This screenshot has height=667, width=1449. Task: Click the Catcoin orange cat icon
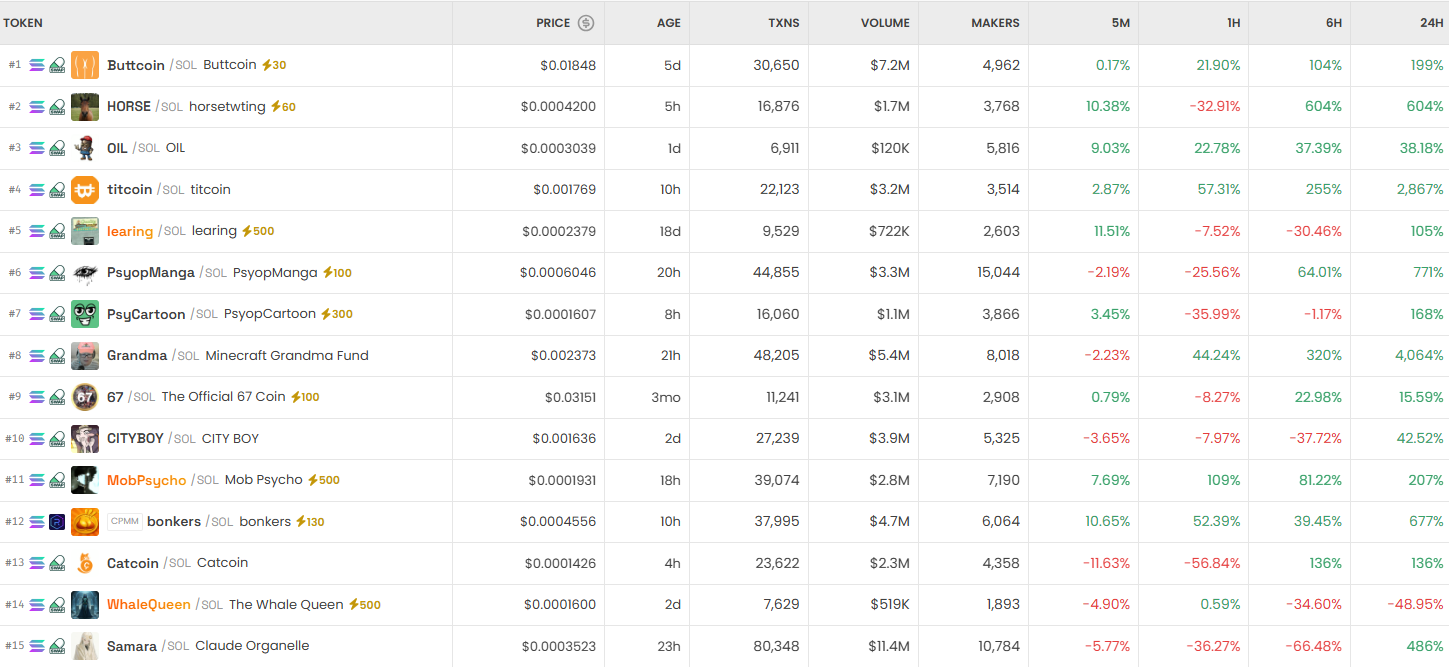[85, 563]
